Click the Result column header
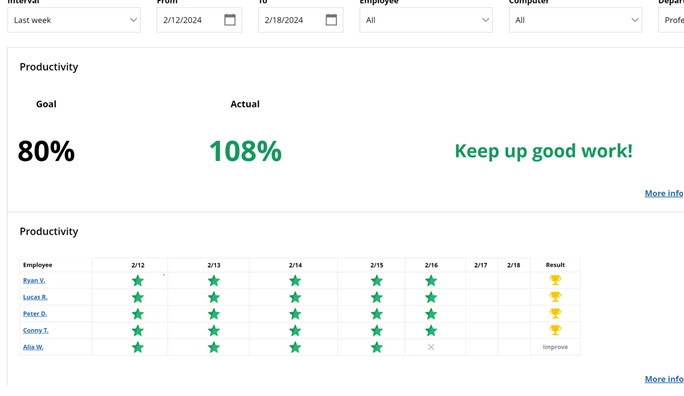This screenshot has height=396, width=684. click(555, 265)
